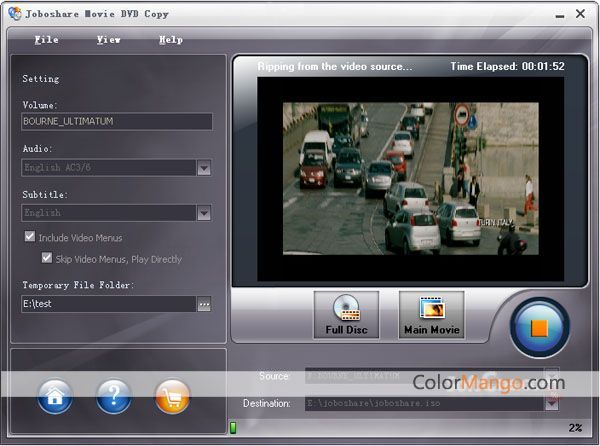Image resolution: width=600 pixels, height=446 pixels.
Task: Toggle Skip Video Menus, Play Directly checkbox
Action: 47,258
